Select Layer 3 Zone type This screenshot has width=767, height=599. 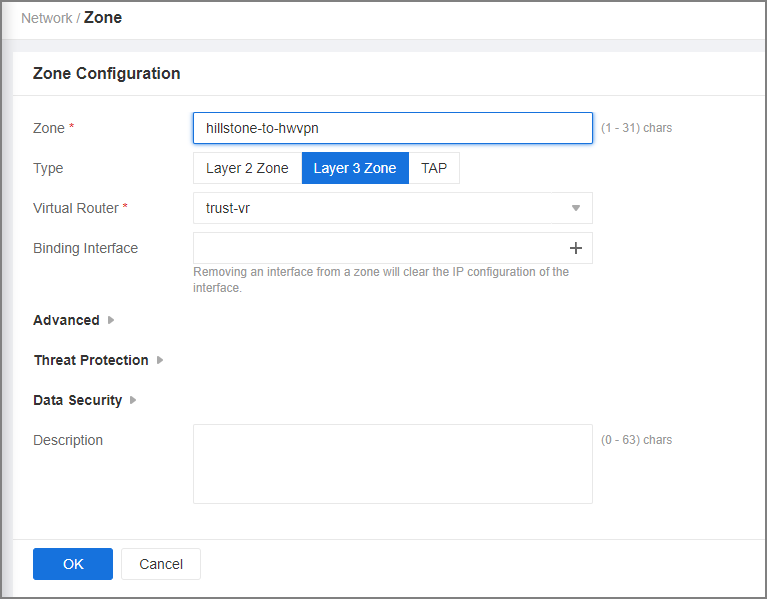click(355, 168)
